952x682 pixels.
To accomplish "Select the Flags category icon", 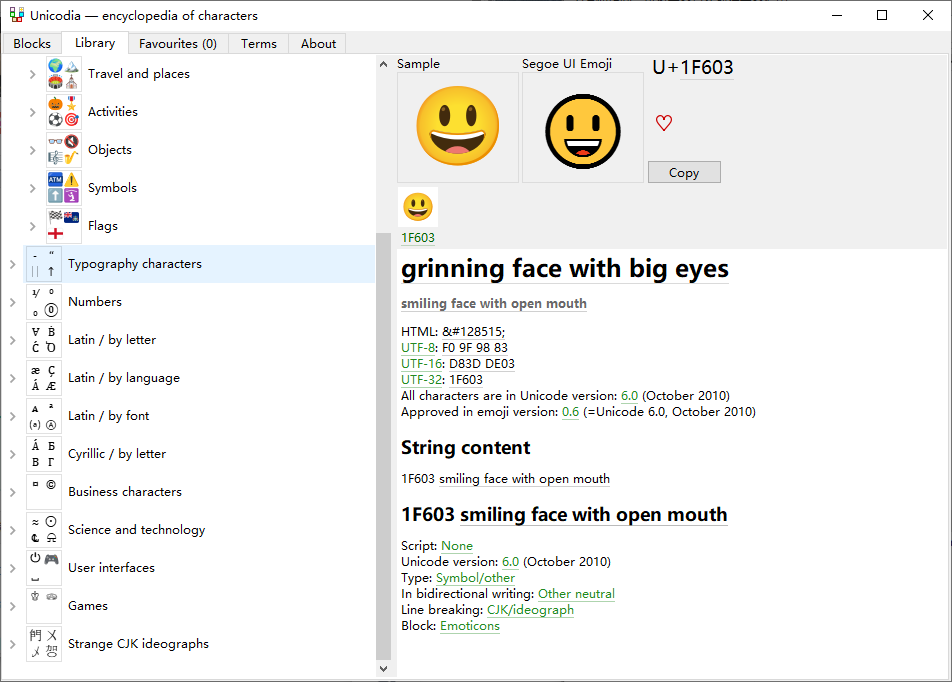I will (x=64, y=226).
